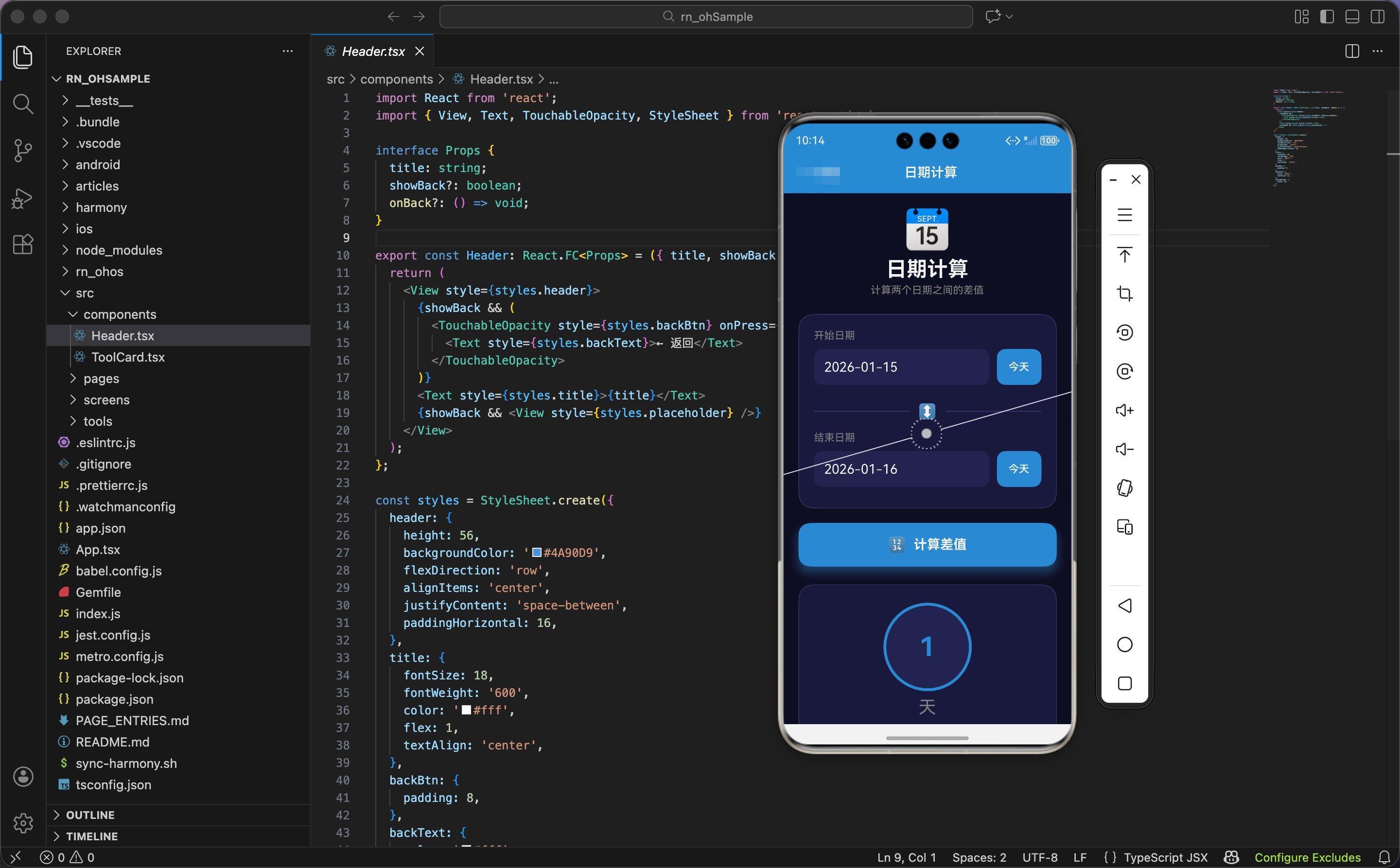Open the Source Control view
Screen dimensions: 1400x868
click(x=22, y=151)
